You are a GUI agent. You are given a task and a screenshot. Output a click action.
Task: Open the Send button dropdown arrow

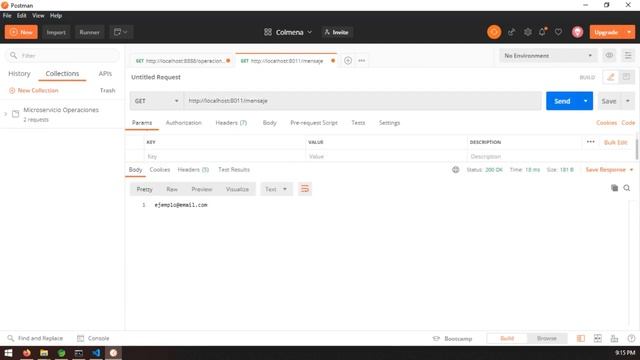click(586, 101)
